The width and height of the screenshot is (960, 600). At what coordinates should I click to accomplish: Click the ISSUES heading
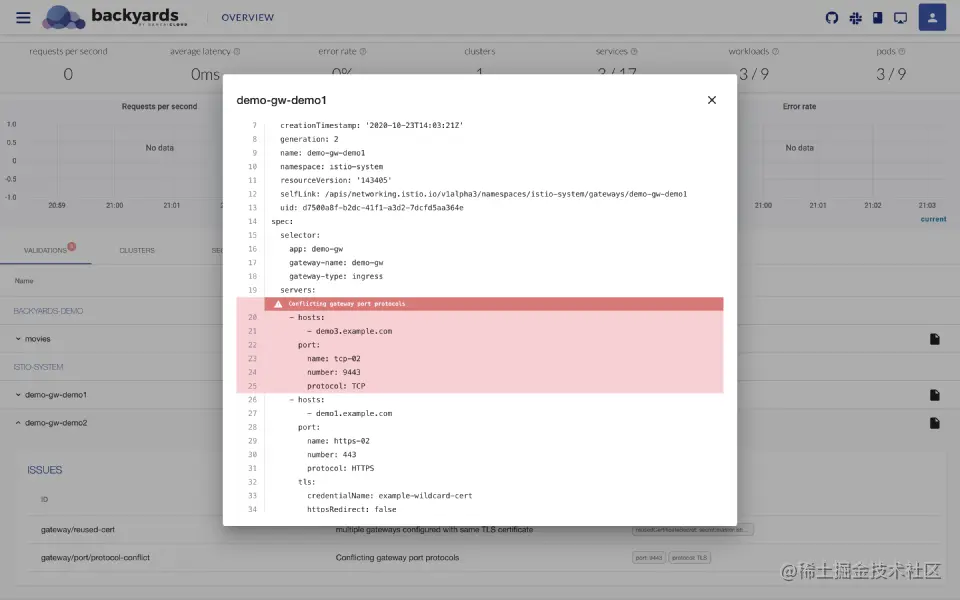(x=45, y=470)
